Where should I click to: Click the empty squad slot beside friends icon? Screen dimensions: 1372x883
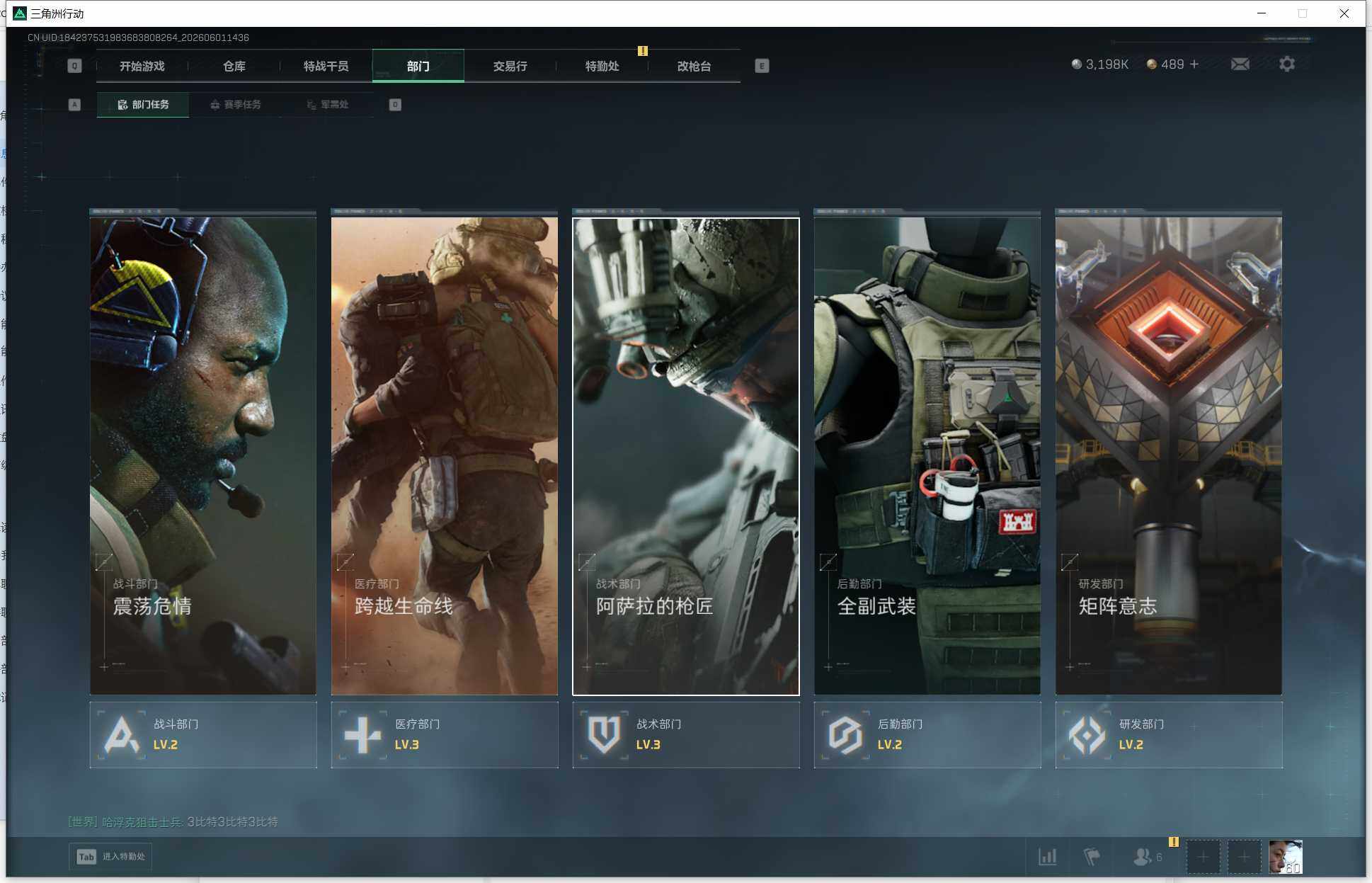[x=1203, y=857]
